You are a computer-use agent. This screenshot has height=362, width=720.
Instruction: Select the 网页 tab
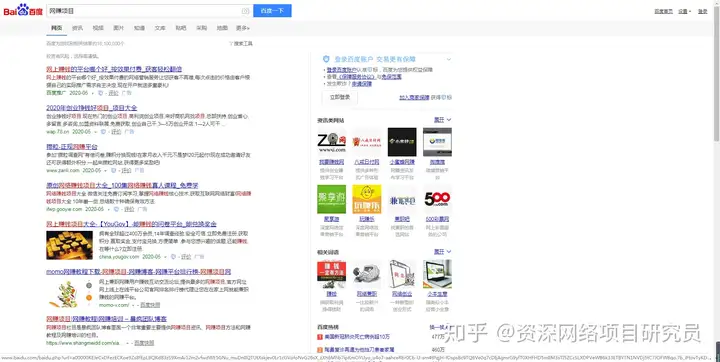[56, 28]
